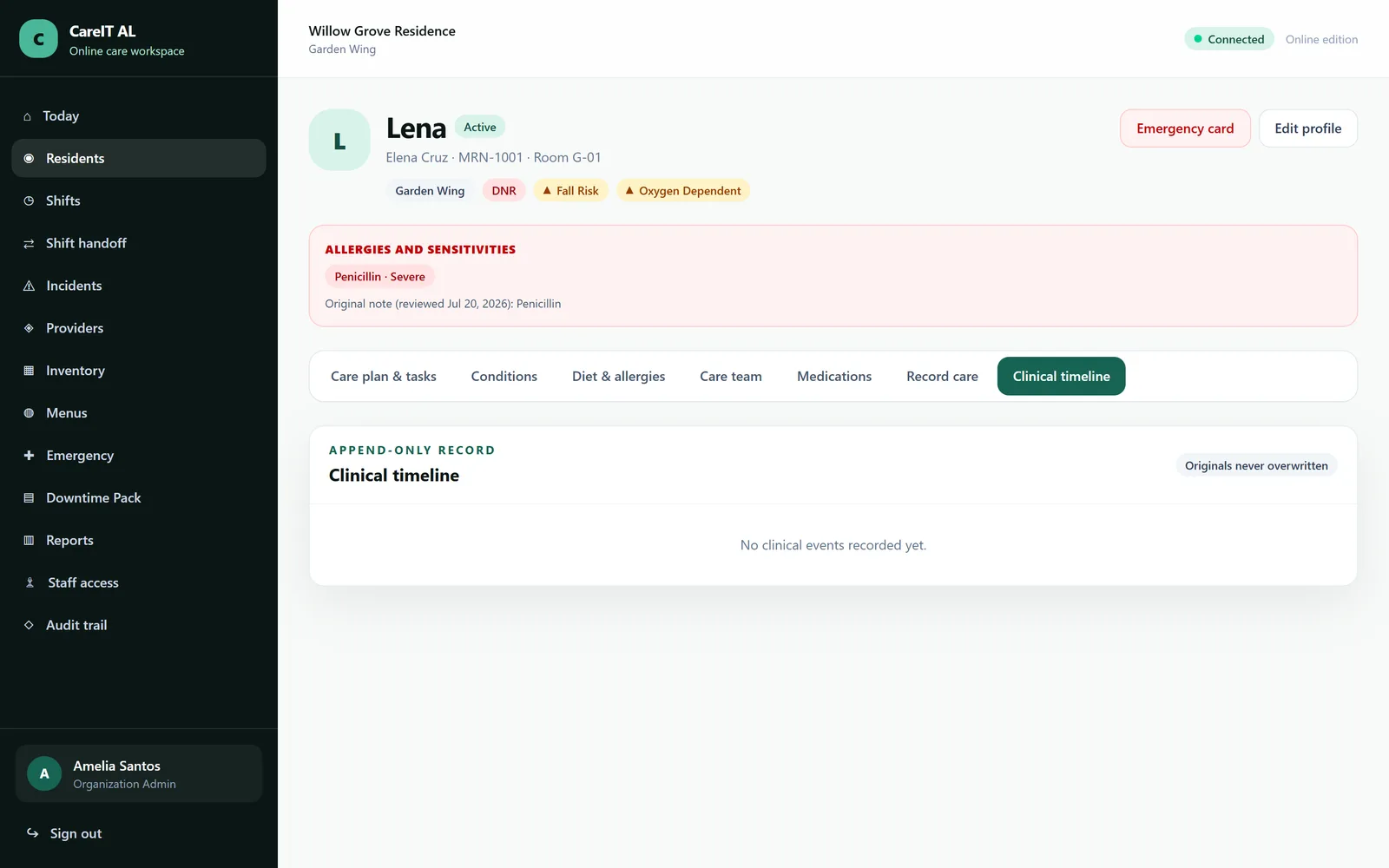The height and width of the screenshot is (868, 1389).
Task: Click the Menus circle icon
Action: click(x=29, y=413)
